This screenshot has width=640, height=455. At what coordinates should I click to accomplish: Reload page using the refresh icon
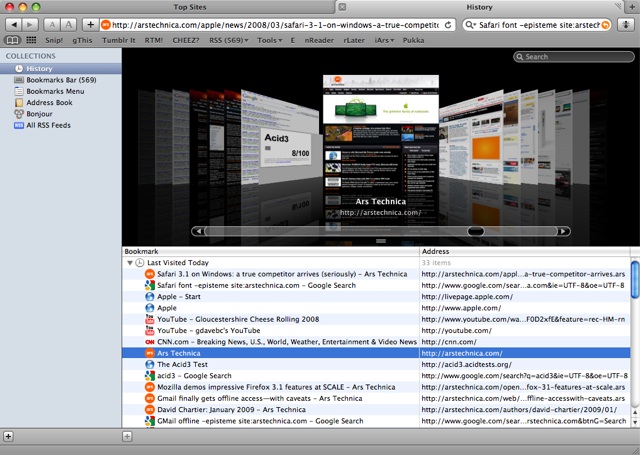(448, 25)
